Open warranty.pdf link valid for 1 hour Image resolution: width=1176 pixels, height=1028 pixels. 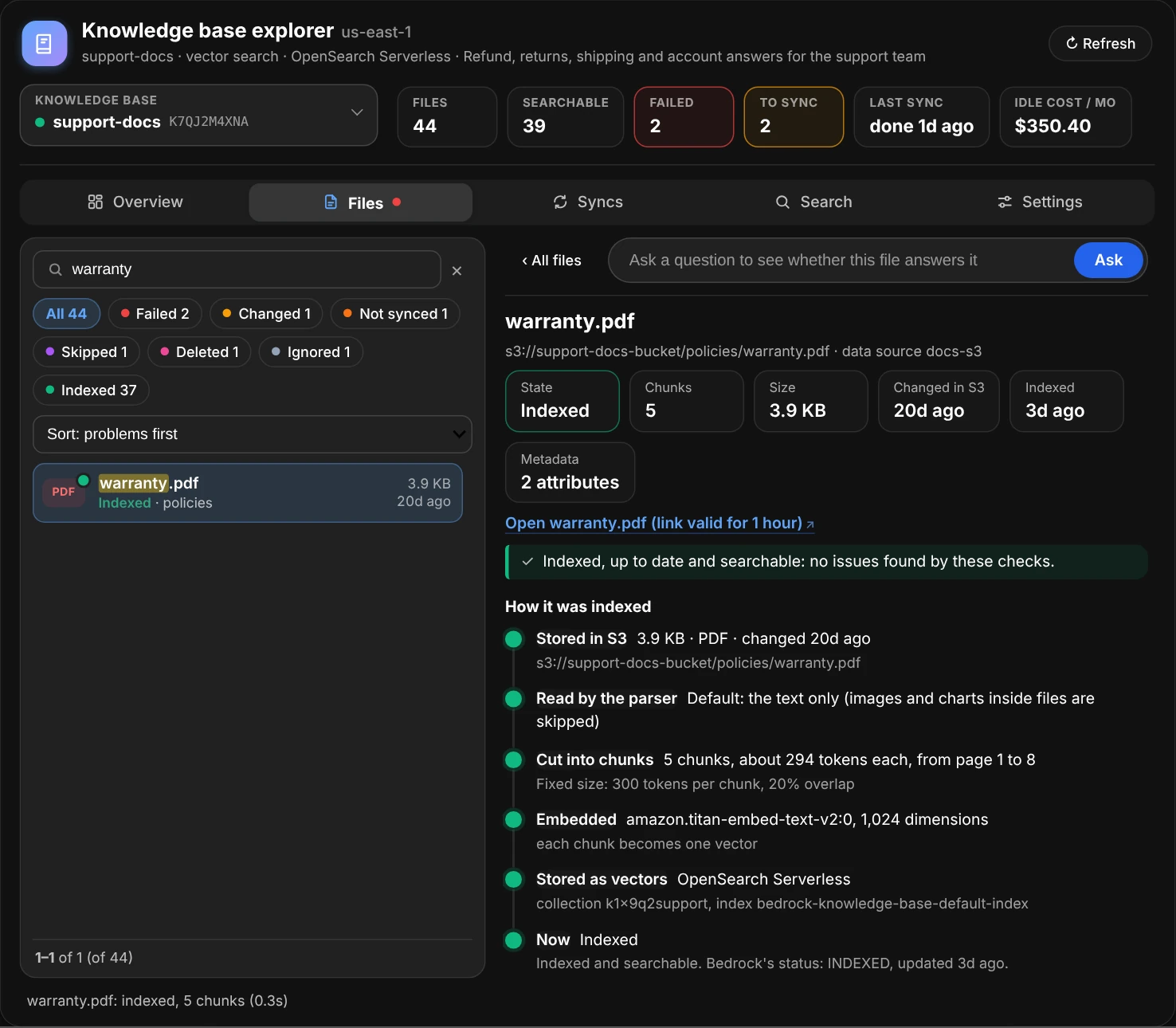click(660, 524)
